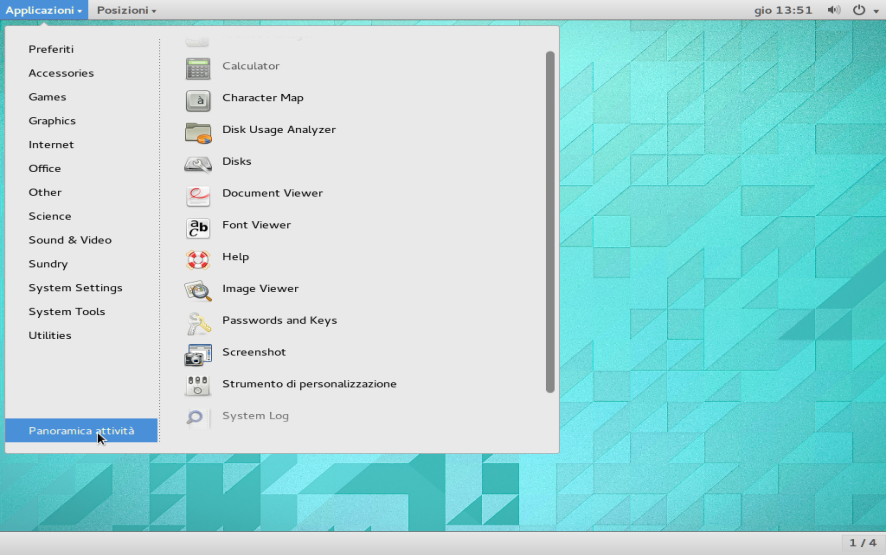This screenshot has width=886, height=555.
Task: Start Image Viewer from its icon
Action: coord(198,290)
